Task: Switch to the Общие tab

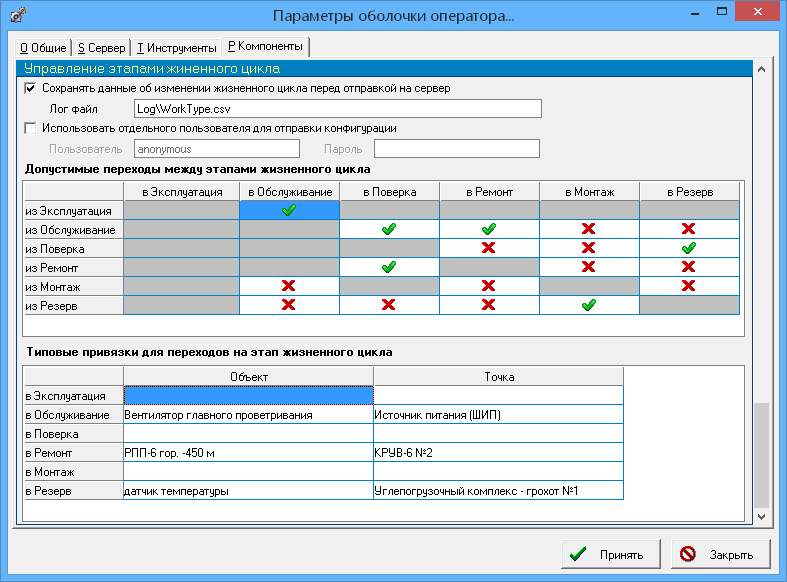Action: [43, 48]
